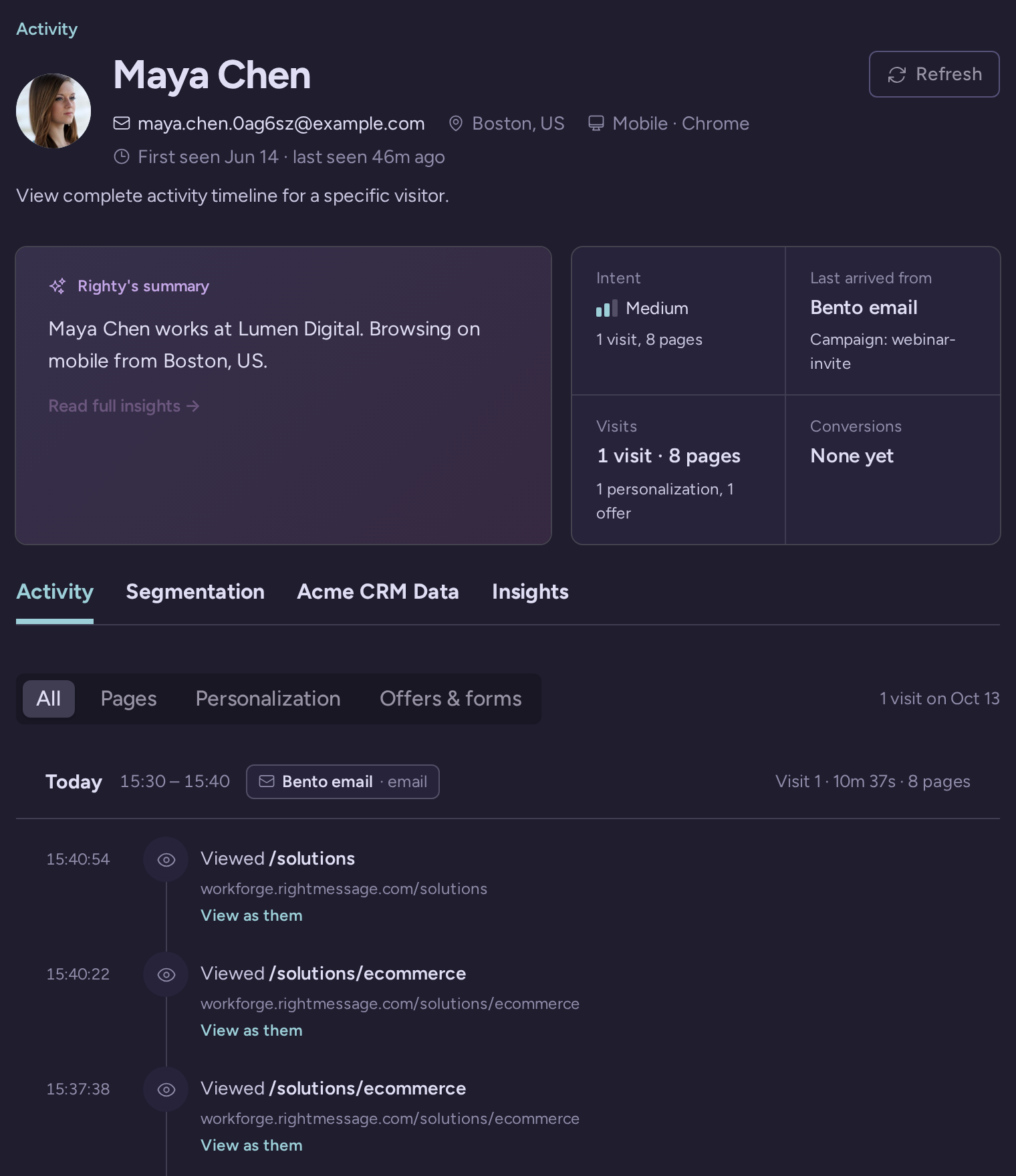Click 'First seen Jun 14 · last seen 46m ago'

tap(291, 157)
